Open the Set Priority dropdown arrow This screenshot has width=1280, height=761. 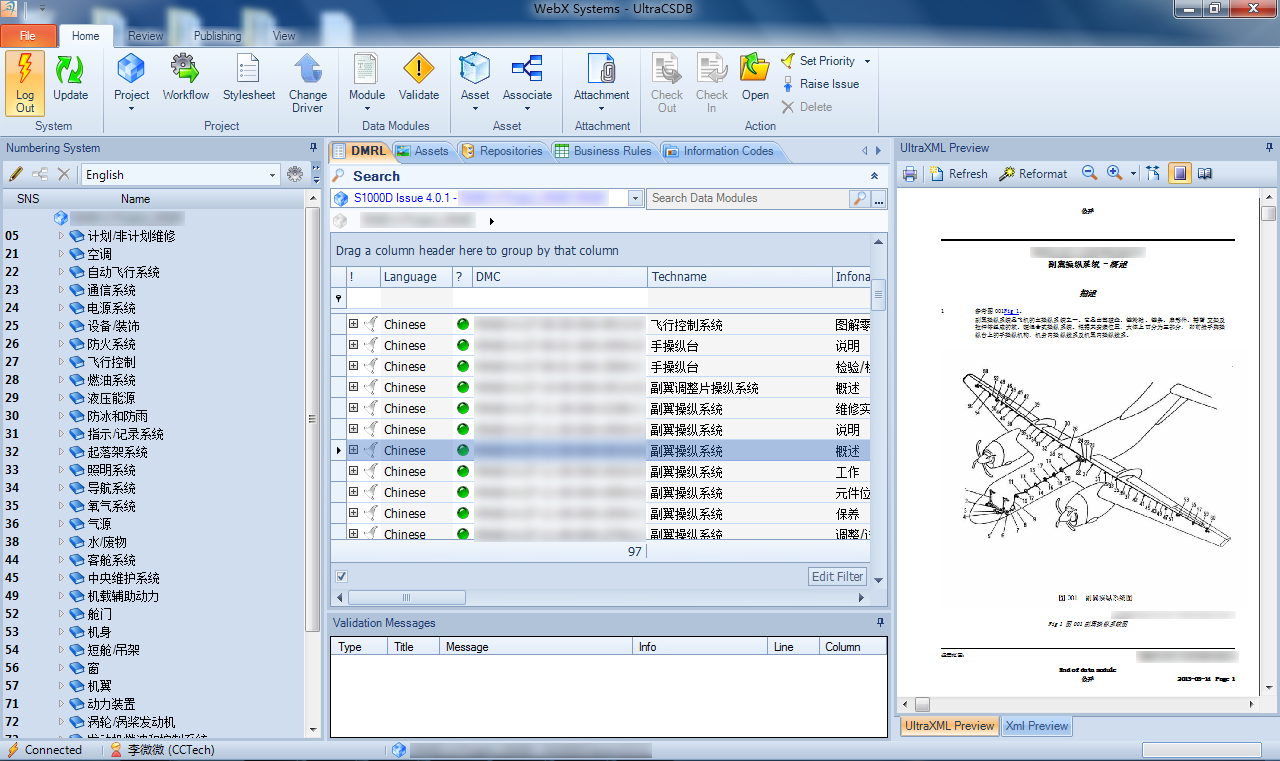click(x=867, y=61)
